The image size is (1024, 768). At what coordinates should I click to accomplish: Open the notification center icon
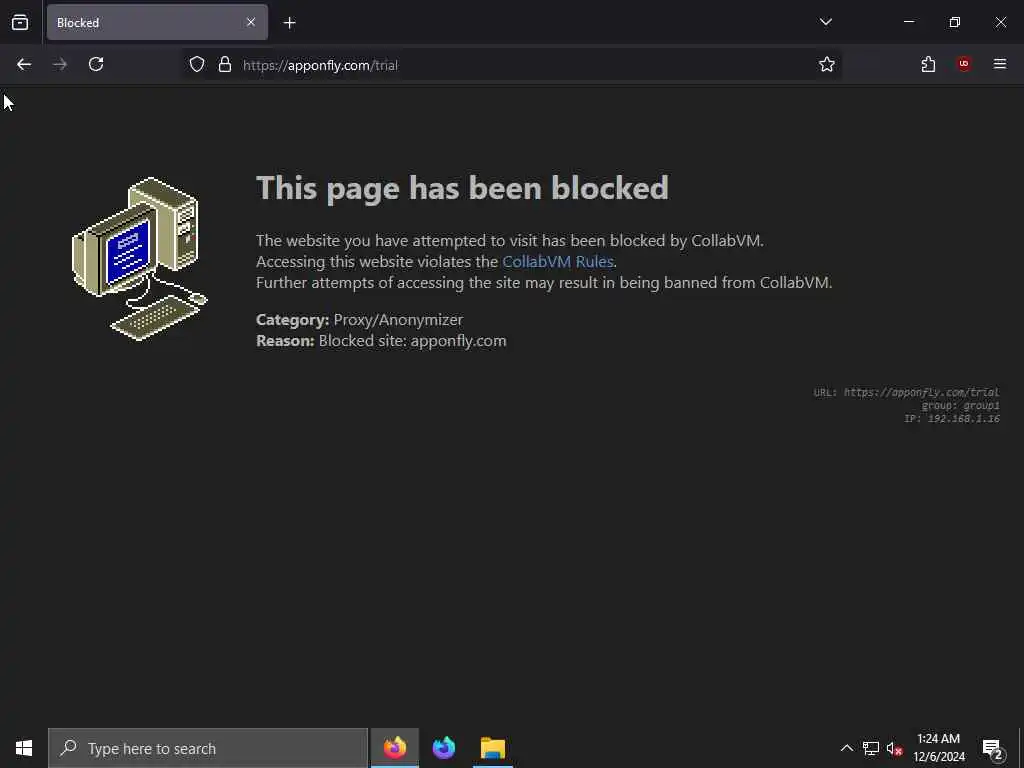click(993, 748)
